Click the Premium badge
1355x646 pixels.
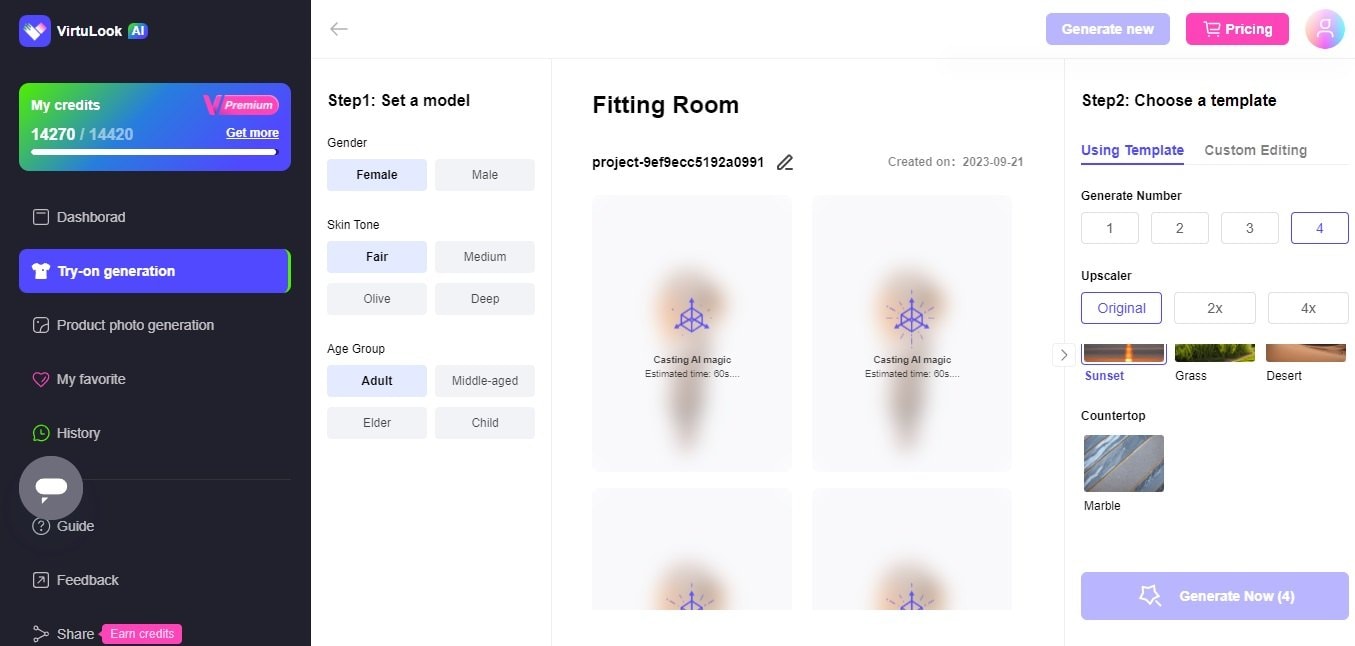point(241,105)
